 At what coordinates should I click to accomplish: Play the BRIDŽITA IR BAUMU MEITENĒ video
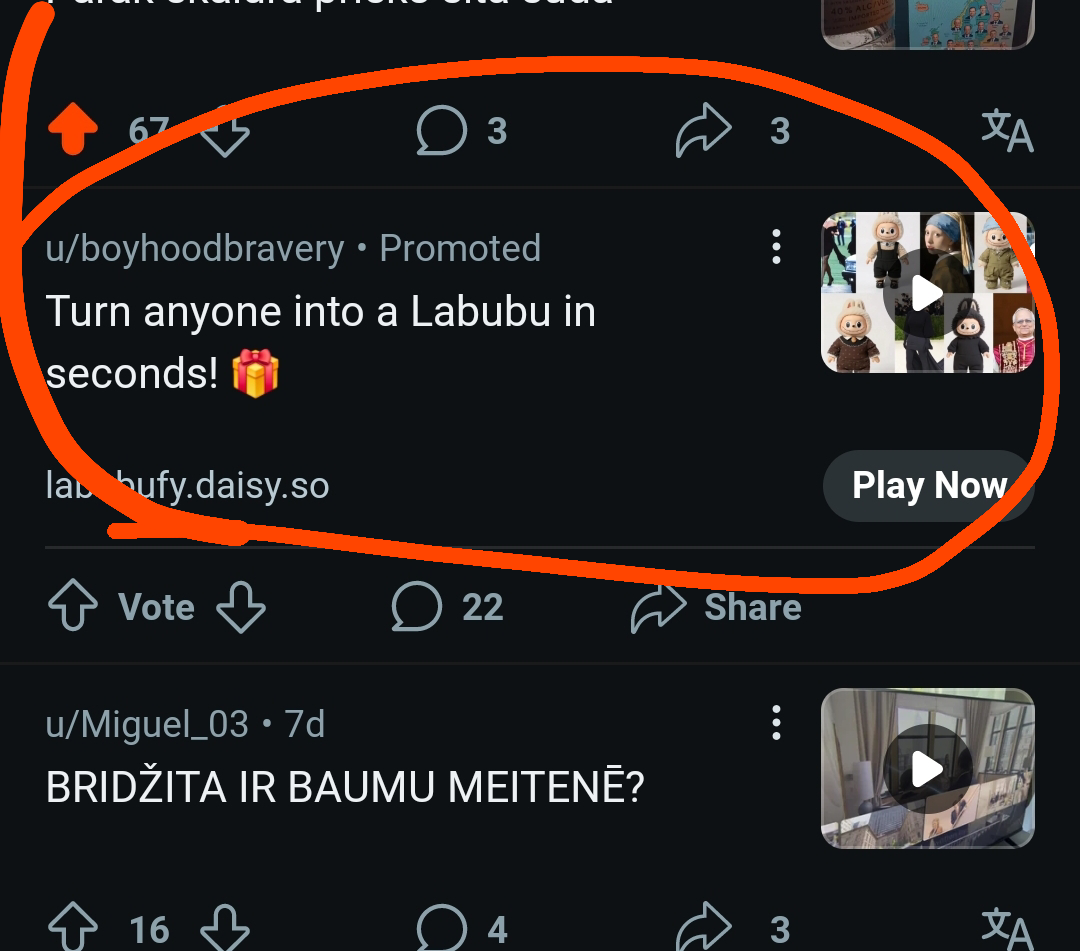(x=927, y=768)
